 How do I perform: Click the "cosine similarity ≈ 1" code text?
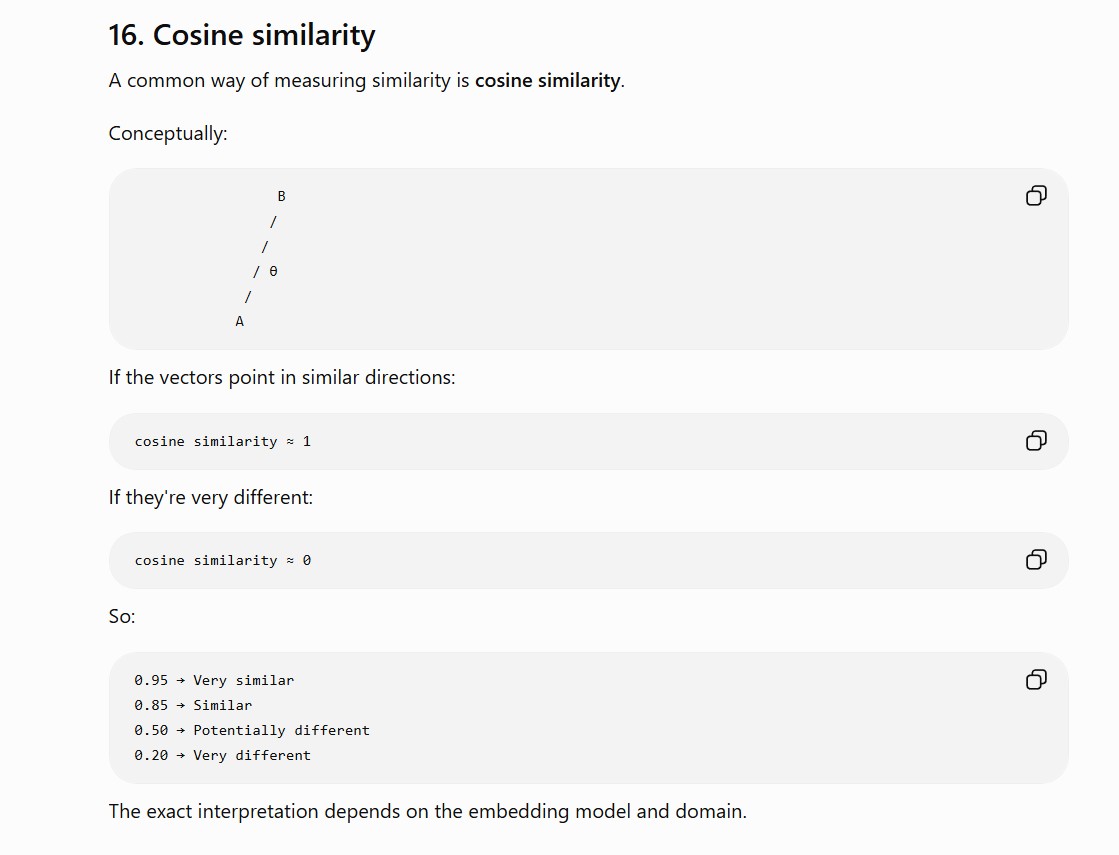(x=223, y=441)
